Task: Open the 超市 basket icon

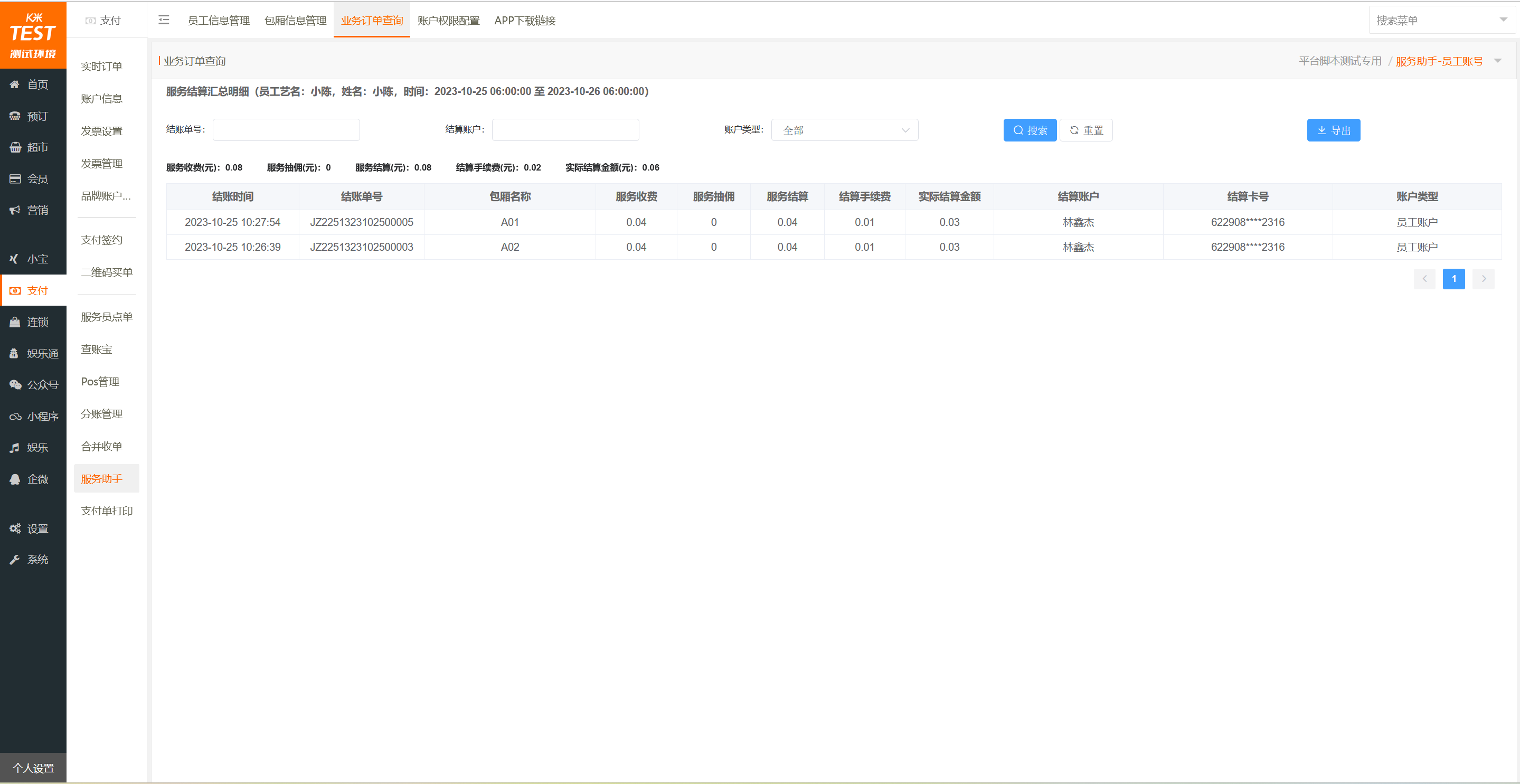Action: tap(15, 147)
